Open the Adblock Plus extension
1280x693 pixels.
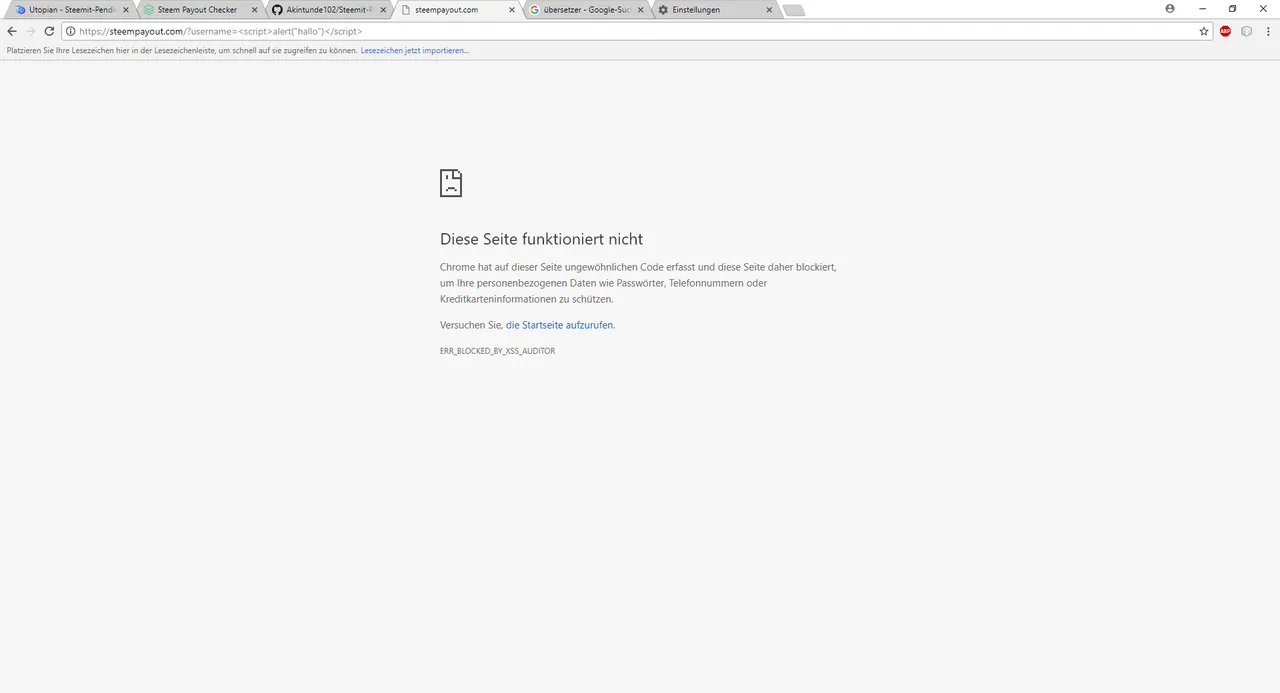[x=1225, y=31]
